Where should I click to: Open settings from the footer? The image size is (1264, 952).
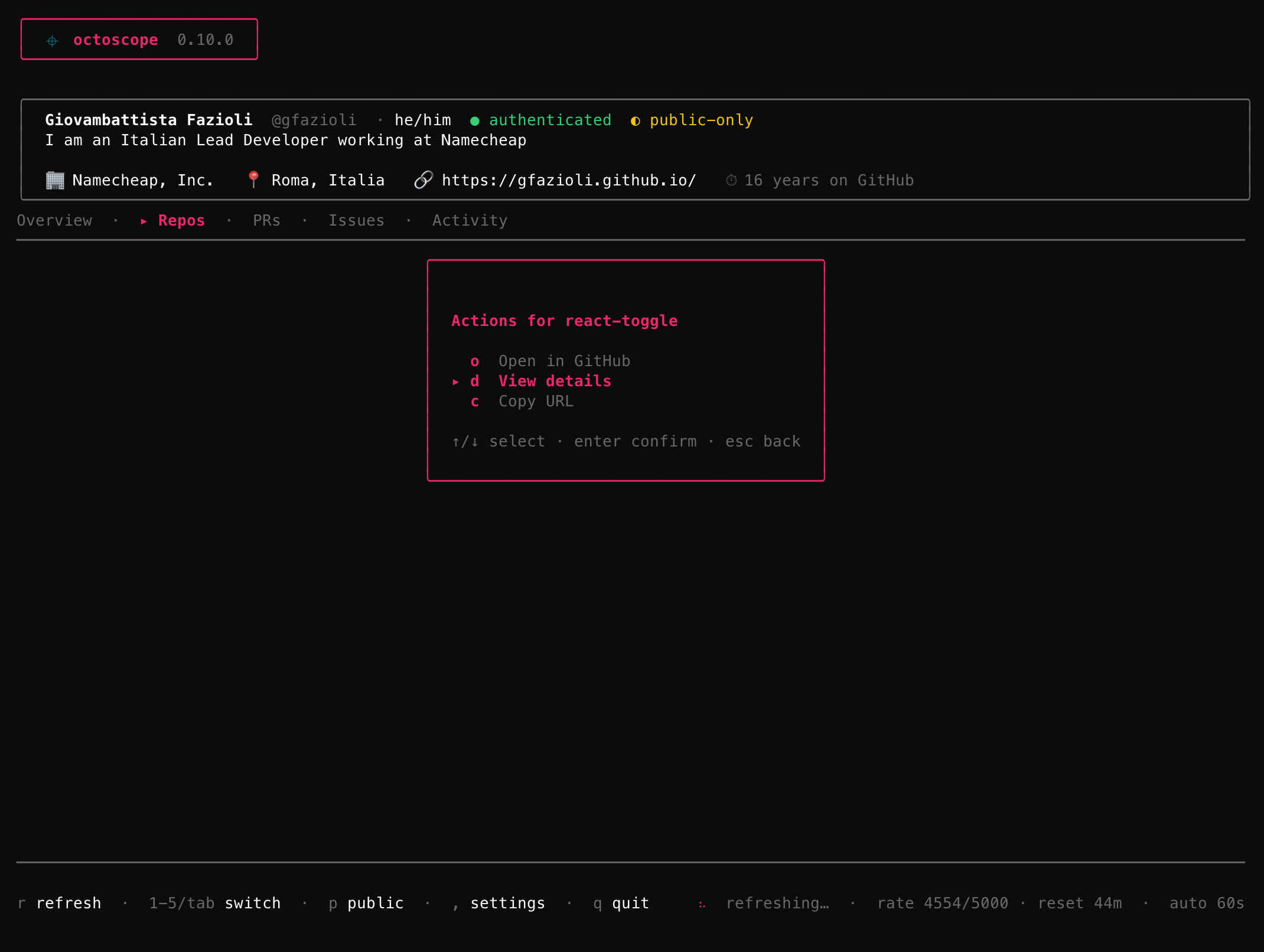pyautogui.click(x=499, y=903)
